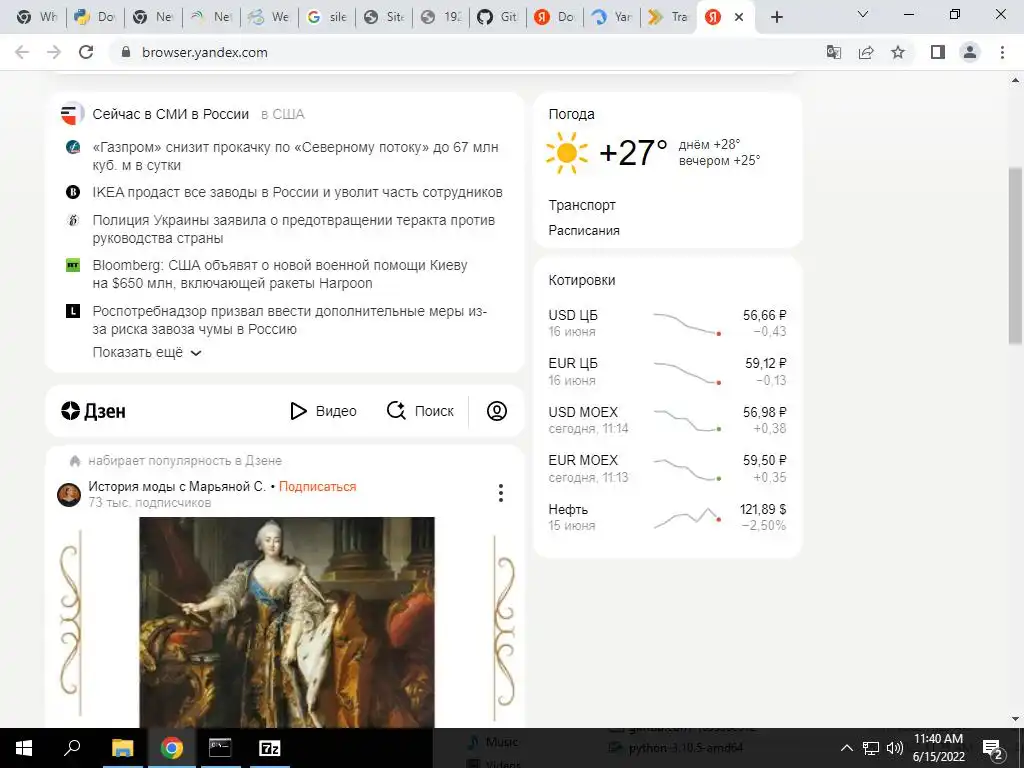Switch to the '192' tab
The image size is (1024, 768).
[x=441, y=17]
